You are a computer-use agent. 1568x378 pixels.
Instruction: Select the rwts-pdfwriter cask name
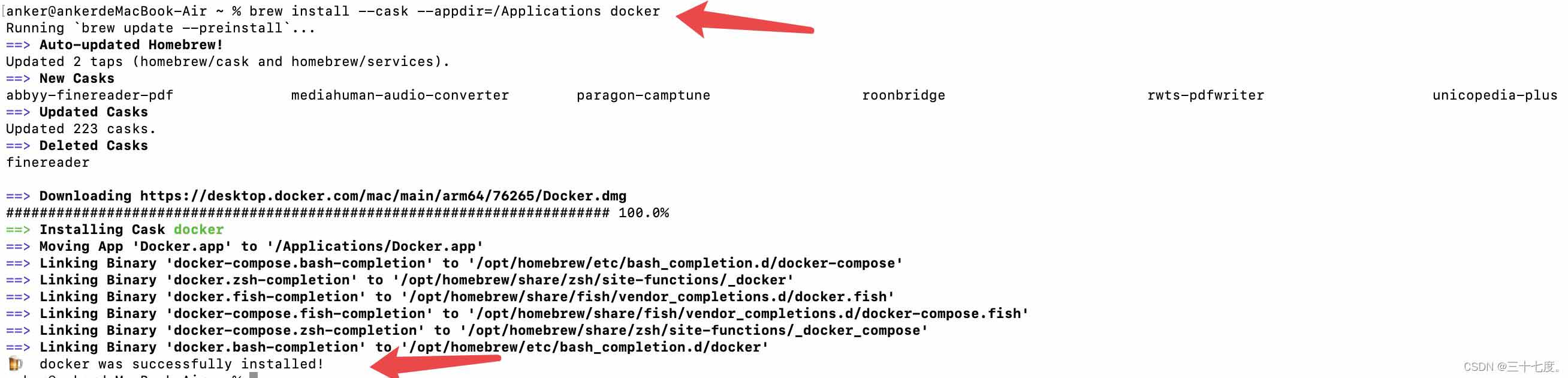point(1205,96)
